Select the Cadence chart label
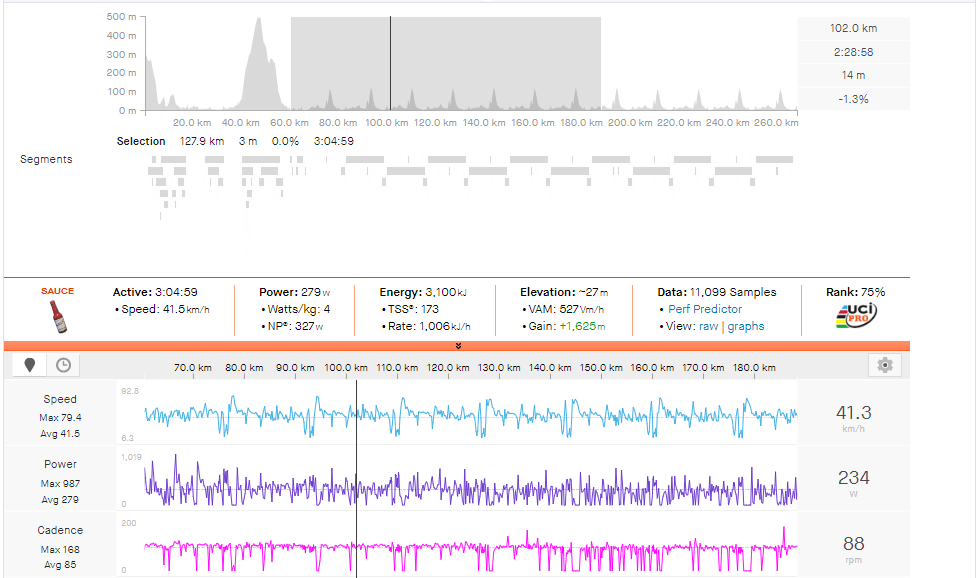Viewport: 978px width, 578px height. coord(60,530)
